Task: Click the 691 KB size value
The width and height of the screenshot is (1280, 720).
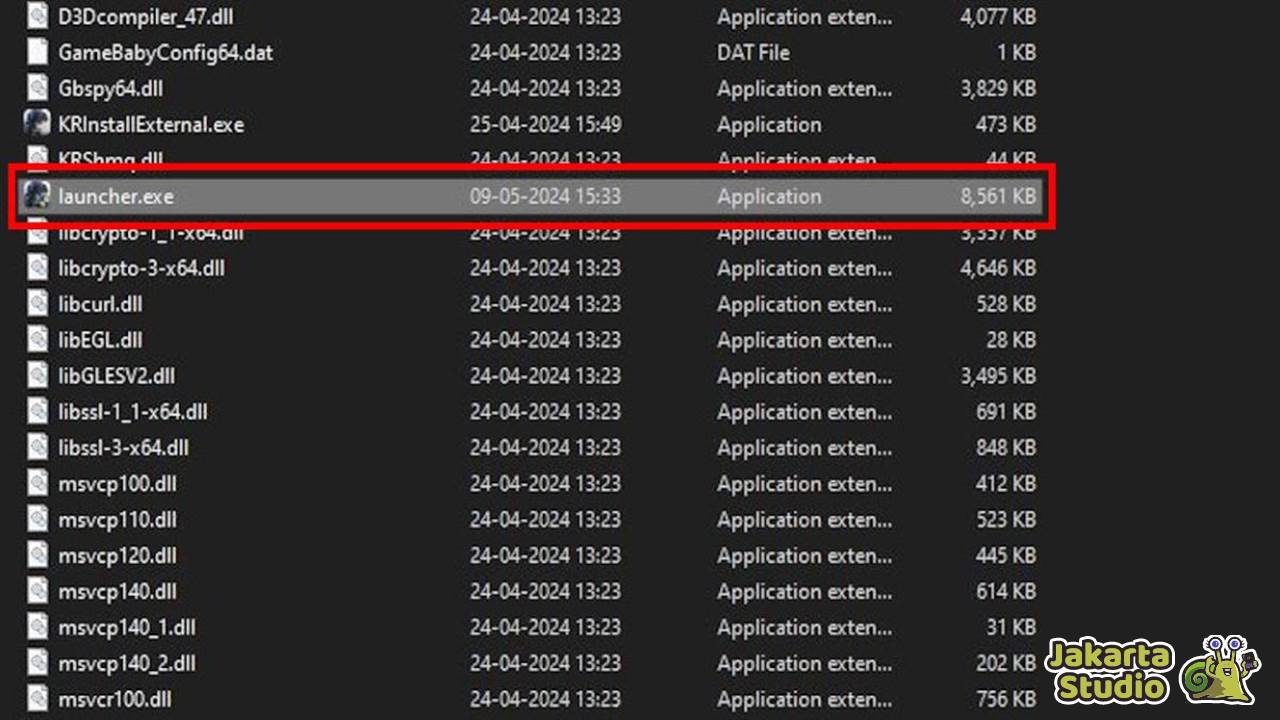Action: point(1006,413)
